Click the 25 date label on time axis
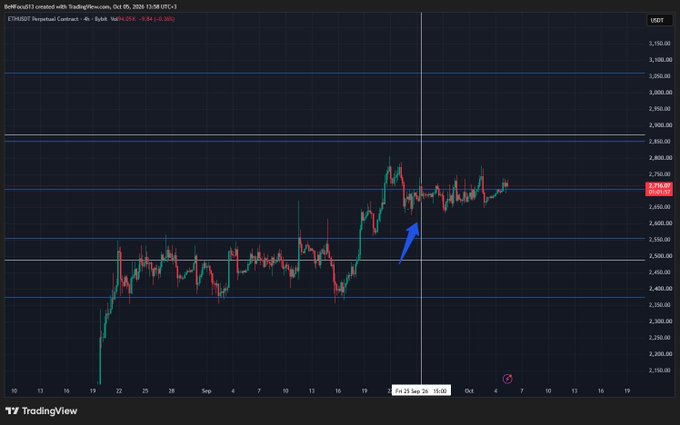 click(145, 391)
